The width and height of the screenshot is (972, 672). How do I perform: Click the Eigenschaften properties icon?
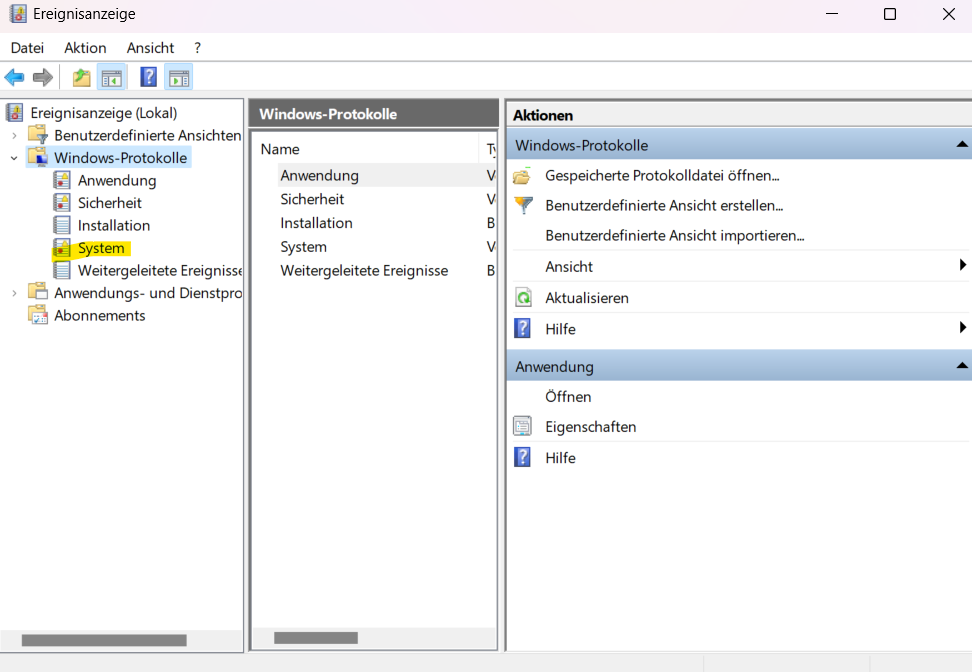click(x=523, y=426)
